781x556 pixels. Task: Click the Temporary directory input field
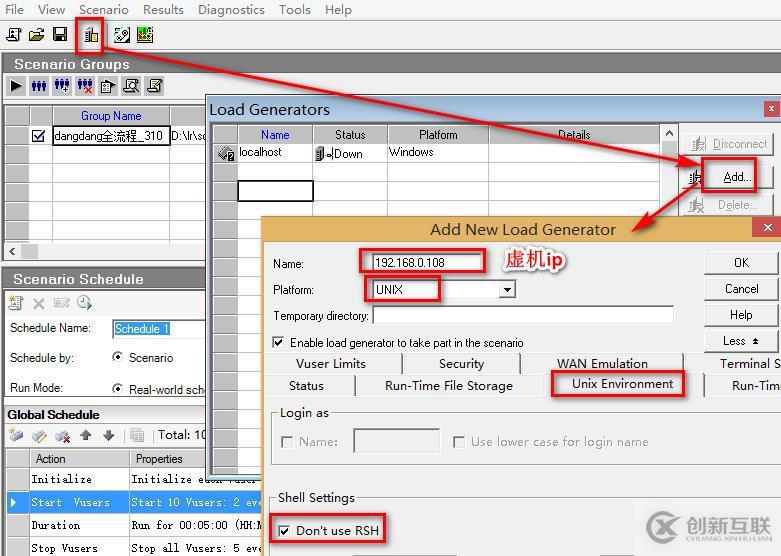(x=523, y=315)
